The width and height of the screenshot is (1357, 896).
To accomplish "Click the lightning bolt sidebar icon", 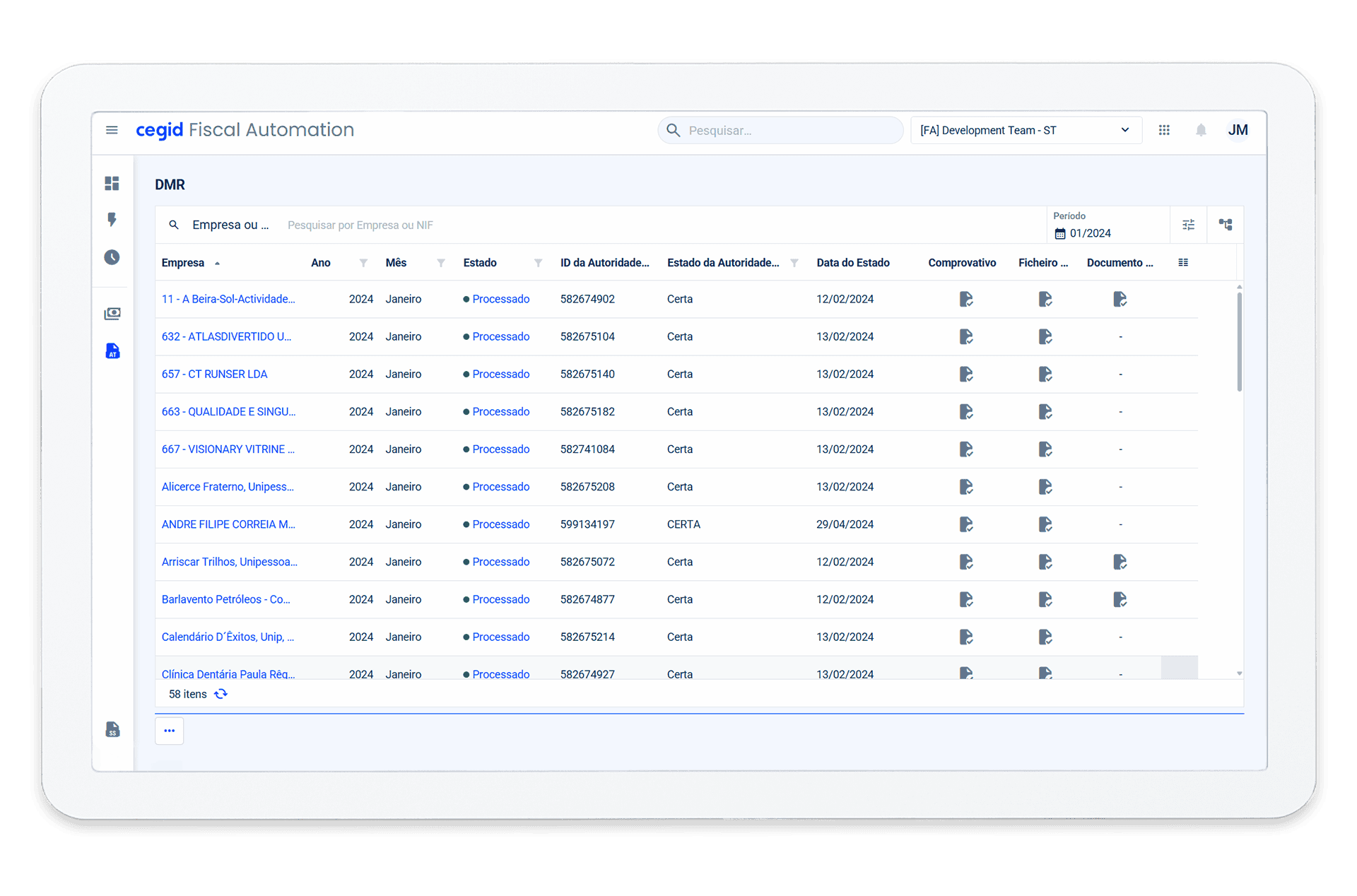I will (112, 220).
